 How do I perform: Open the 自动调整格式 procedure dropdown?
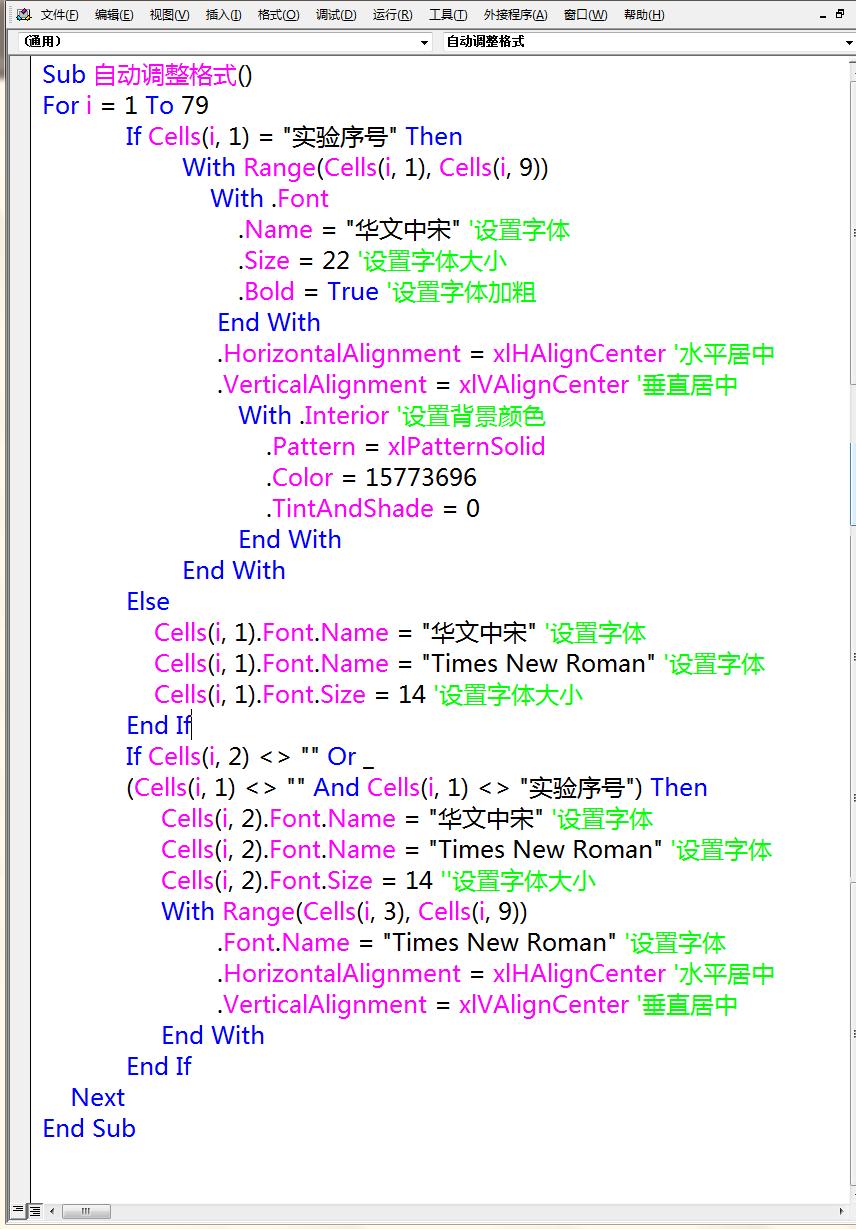(846, 42)
